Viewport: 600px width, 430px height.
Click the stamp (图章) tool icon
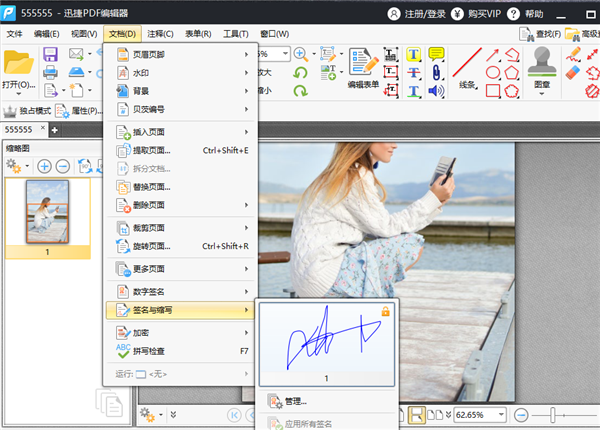[543, 62]
